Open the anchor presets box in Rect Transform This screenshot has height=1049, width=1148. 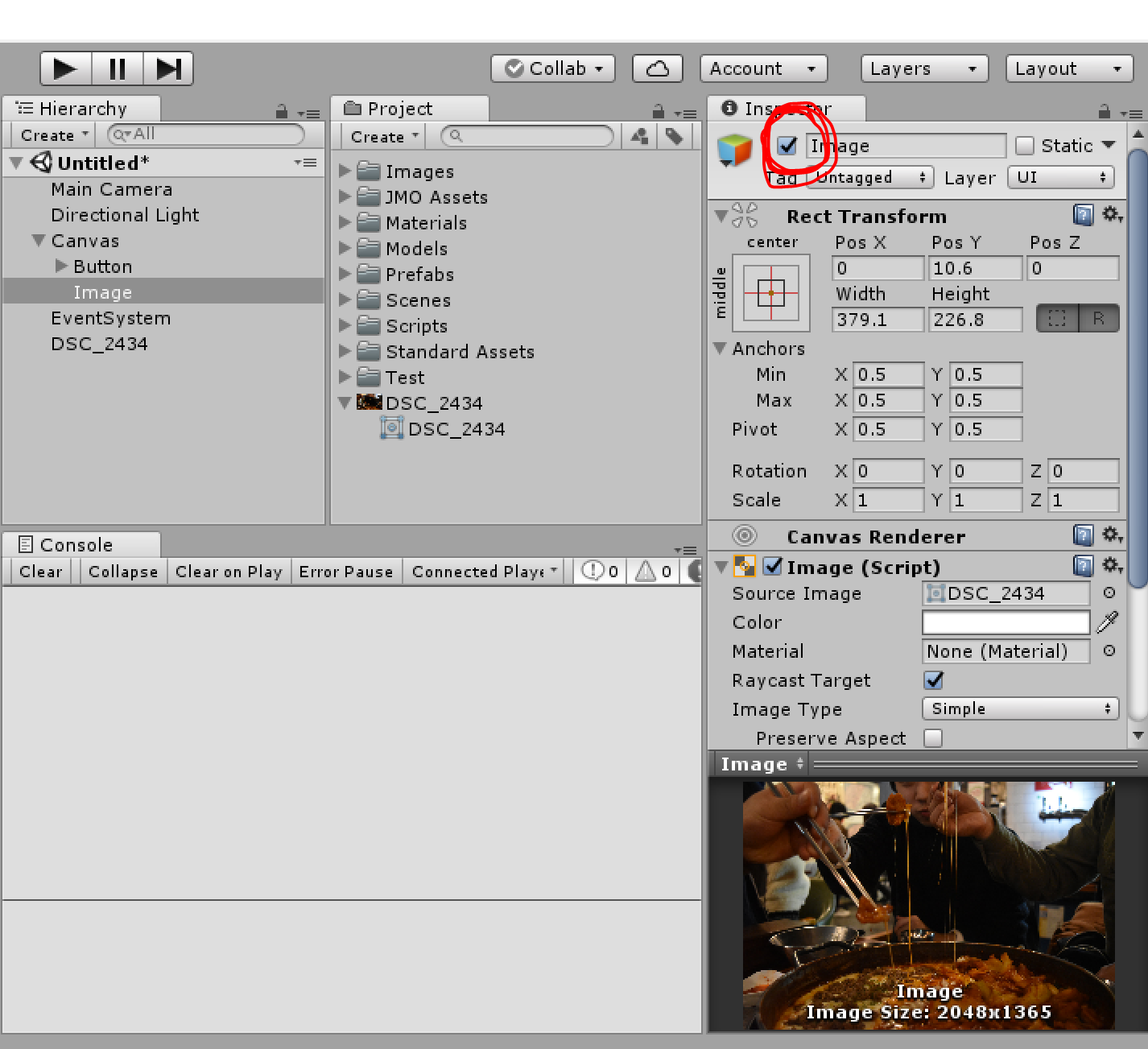click(x=771, y=292)
